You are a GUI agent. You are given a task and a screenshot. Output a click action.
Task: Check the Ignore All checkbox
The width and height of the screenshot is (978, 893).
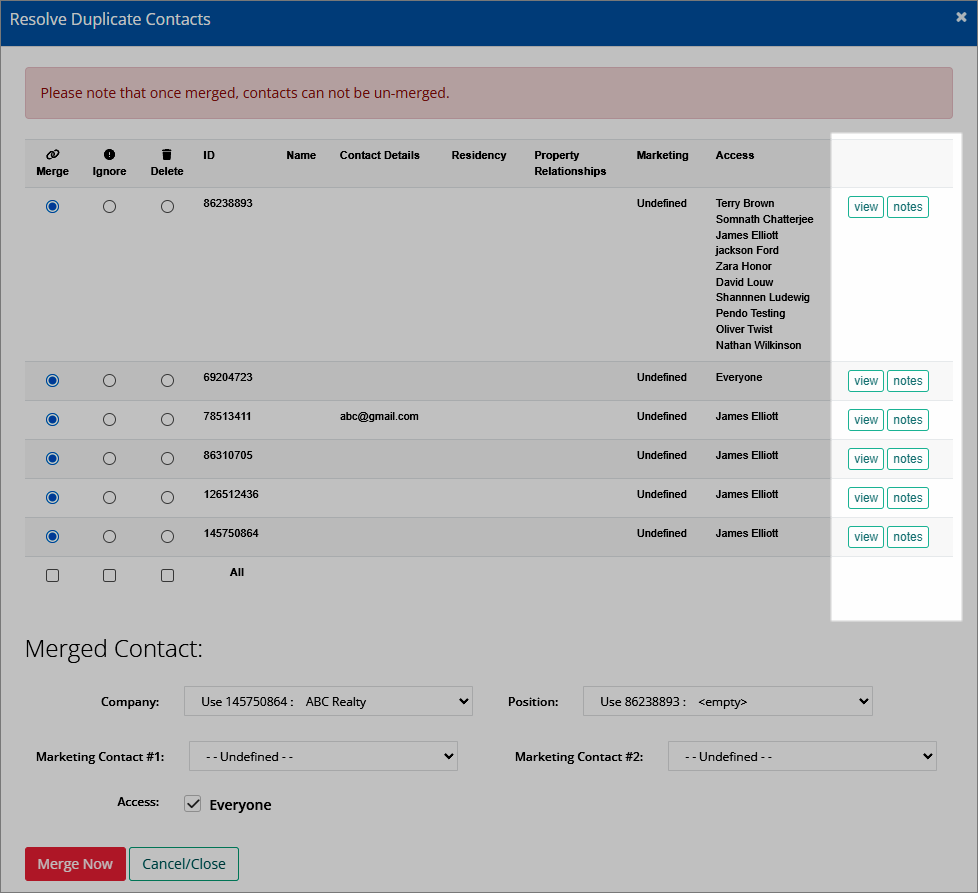109,576
